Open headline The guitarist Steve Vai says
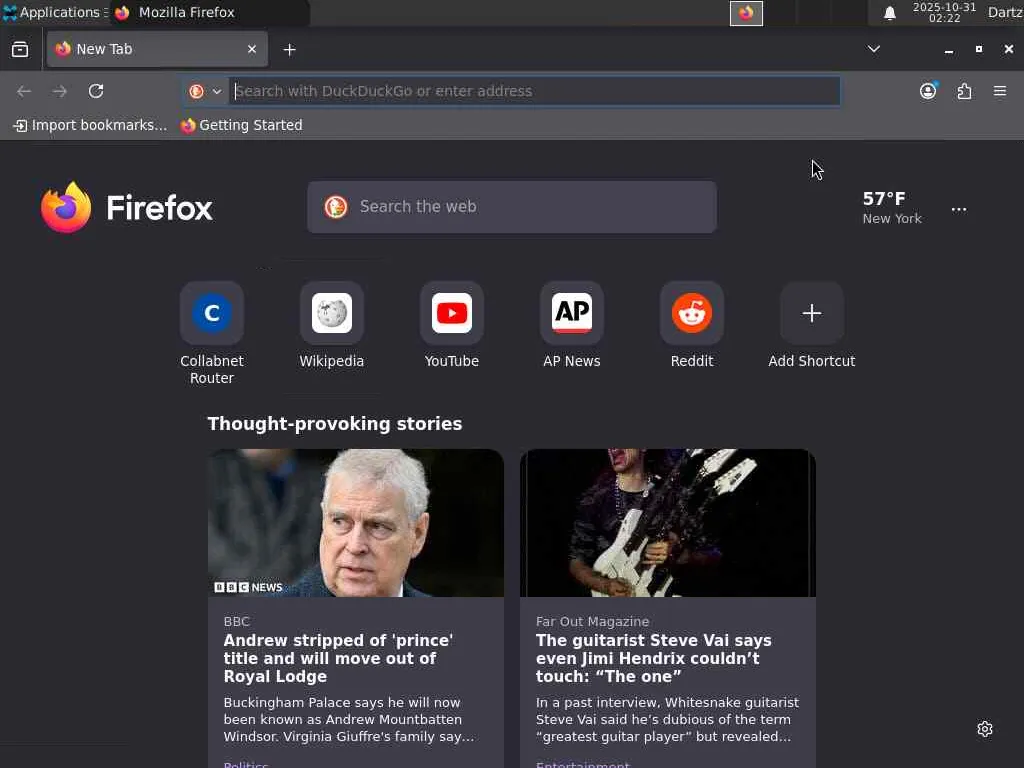Image resolution: width=1024 pixels, height=768 pixels. (654, 658)
